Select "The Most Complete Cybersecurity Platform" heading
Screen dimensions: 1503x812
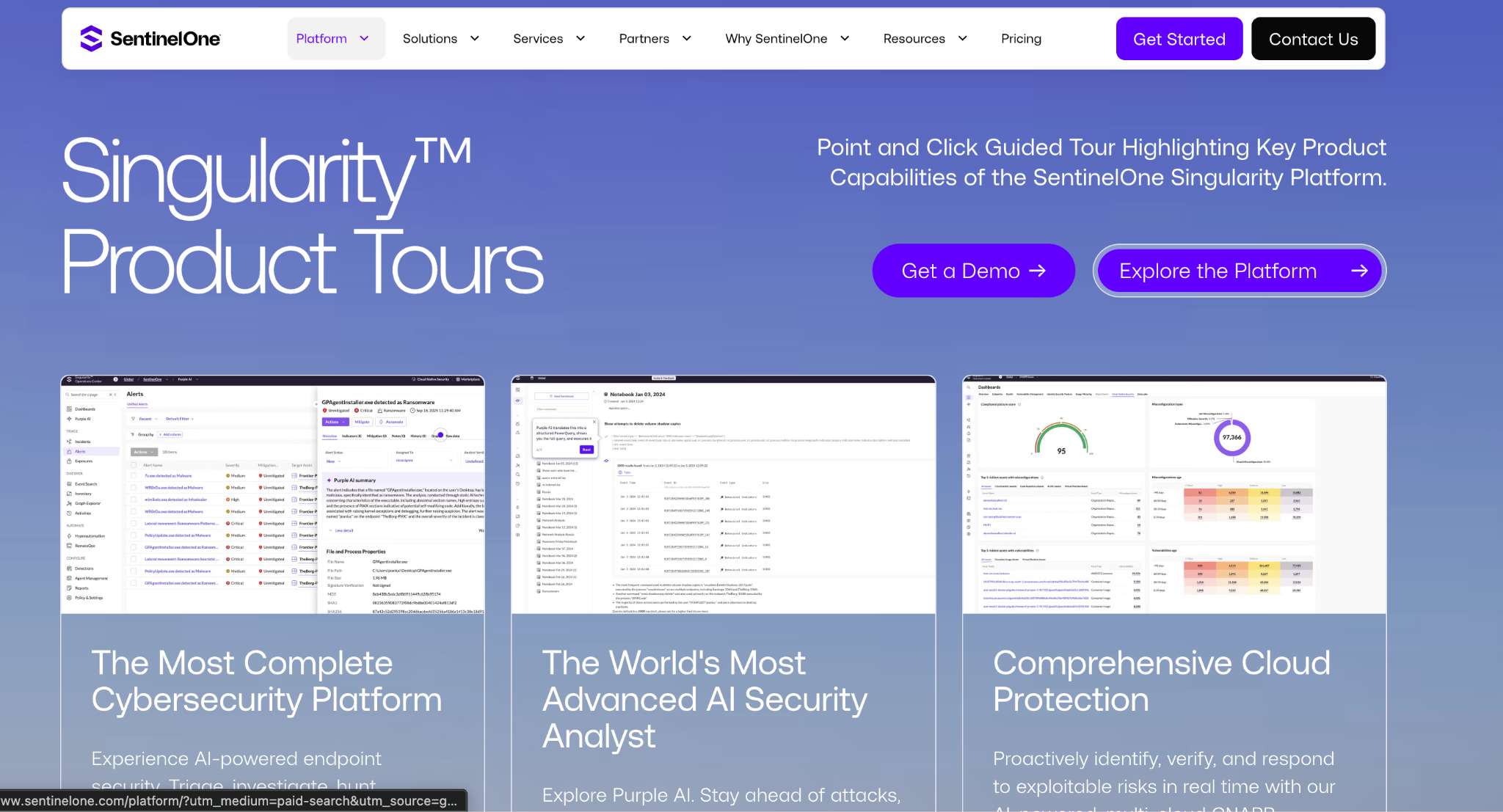click(x=266, y=681)
